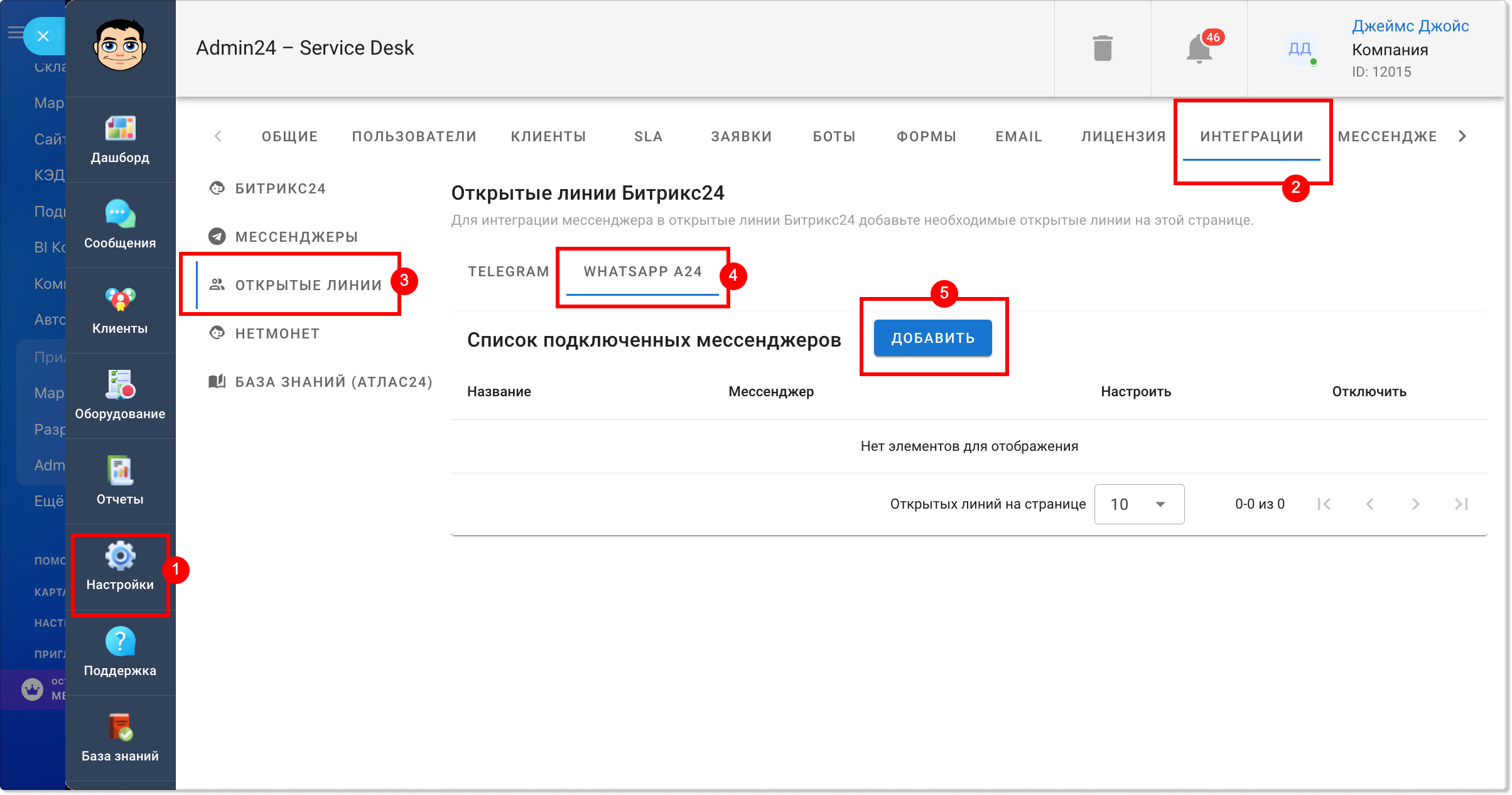Go to the Клиенты sidebar section
Image resolution: width=1512 pixels, height=795 pixels.
pyautogui.click(x=120, y=311)
